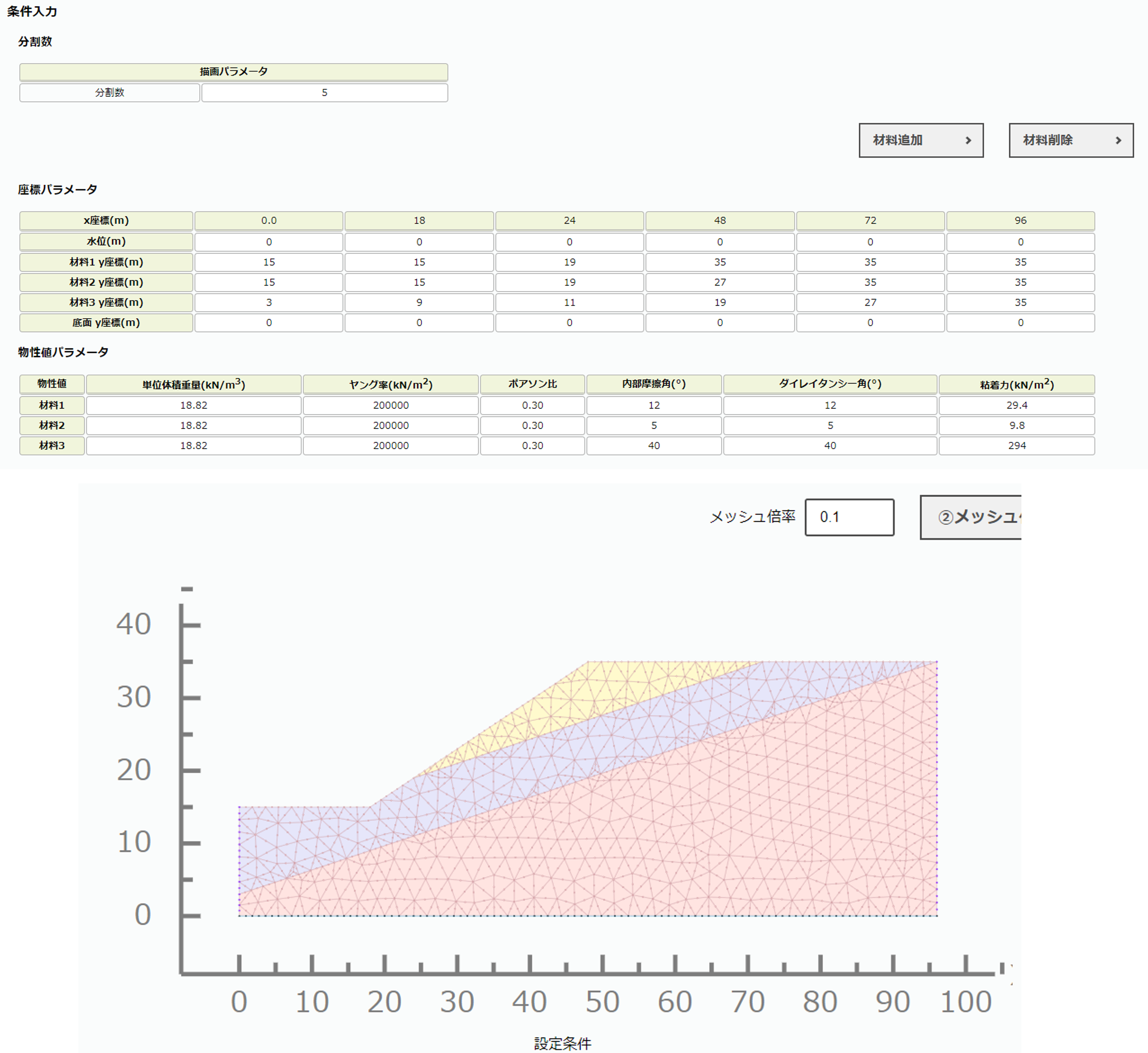Click the 粘着力(kN/m²) column header
The image size is (1148, 1053).
point(1016,384)
